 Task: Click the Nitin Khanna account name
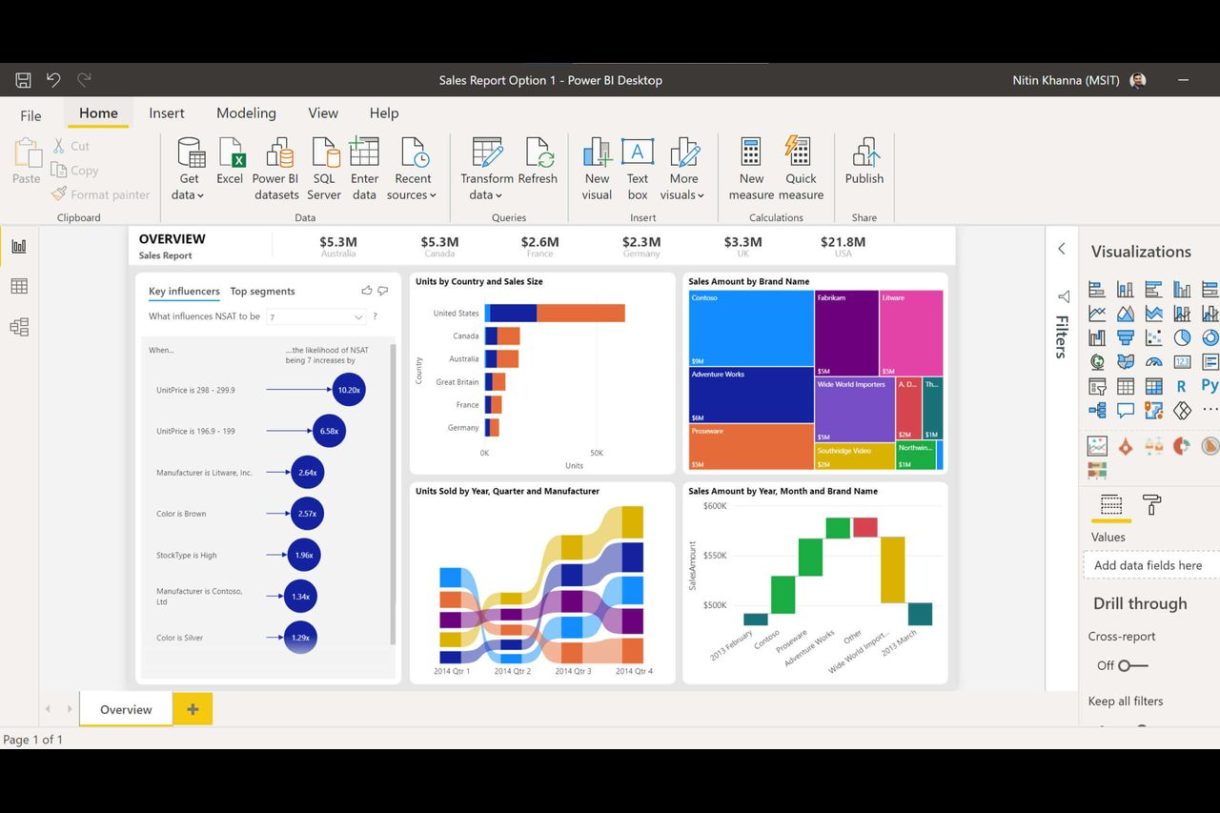click(1066, 80)
